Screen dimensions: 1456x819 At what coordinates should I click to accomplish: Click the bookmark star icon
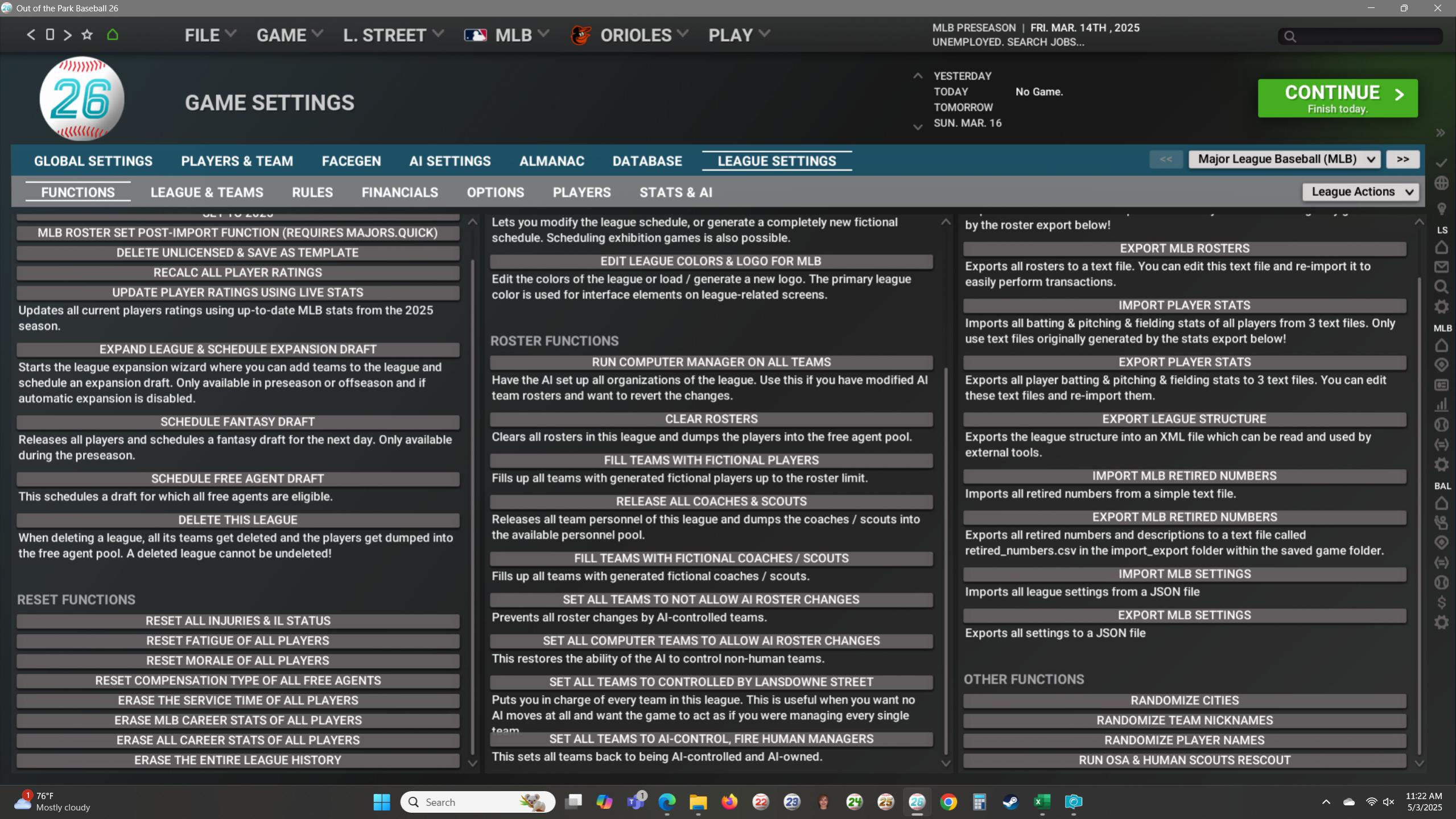click(x=87, y=35)
